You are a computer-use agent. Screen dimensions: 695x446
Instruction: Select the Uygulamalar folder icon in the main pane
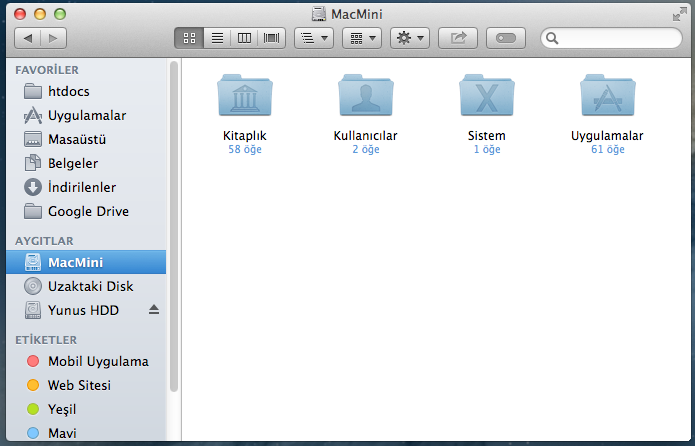[x=608, y=95]
